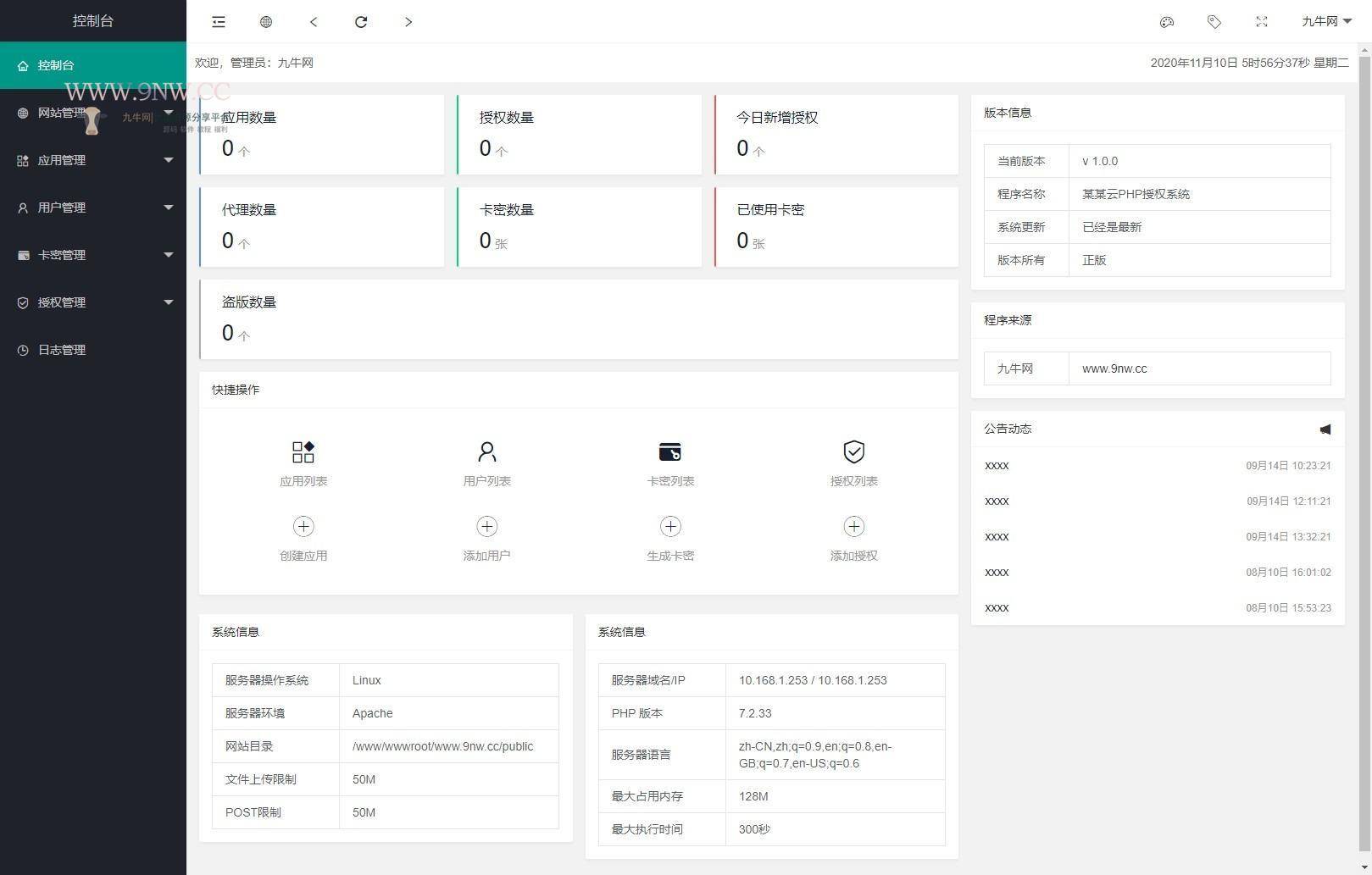Open the 卡密数量 statistics card

[x=580, y=227]
